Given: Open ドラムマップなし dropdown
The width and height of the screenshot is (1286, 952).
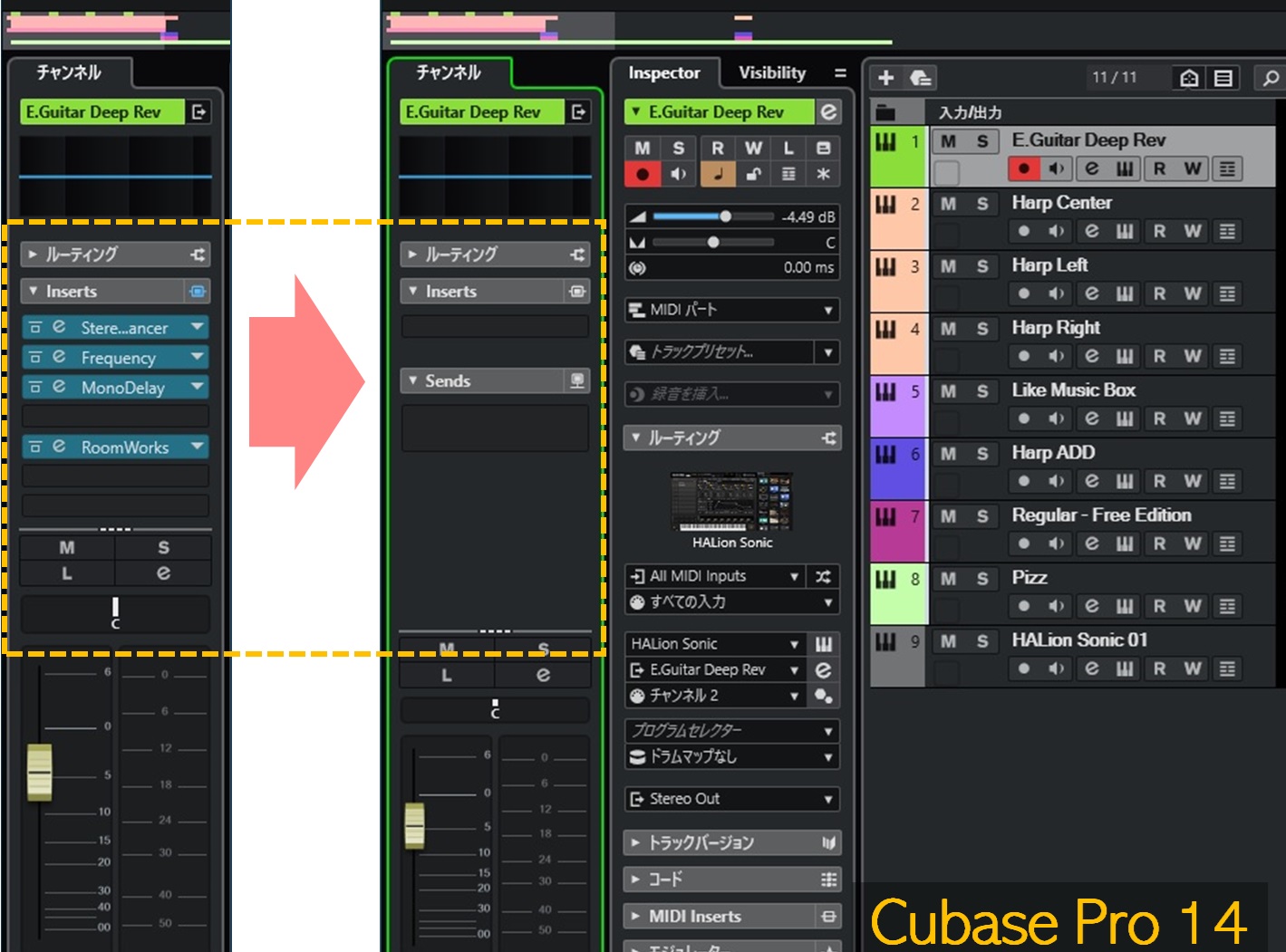Looking at the screenshot, I should tap(732, 756).
